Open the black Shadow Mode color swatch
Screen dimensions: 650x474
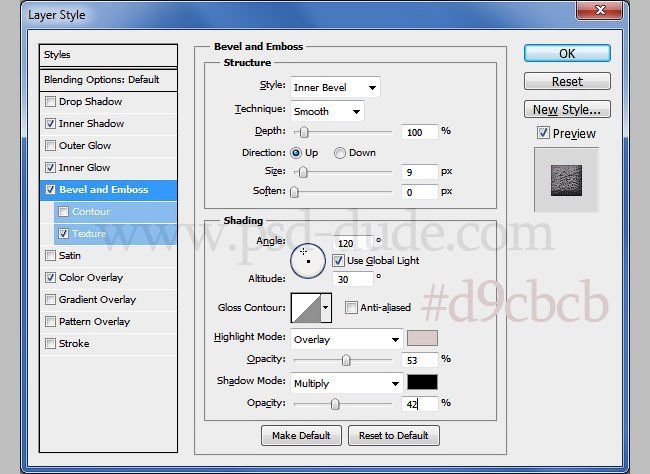[422, 382]
